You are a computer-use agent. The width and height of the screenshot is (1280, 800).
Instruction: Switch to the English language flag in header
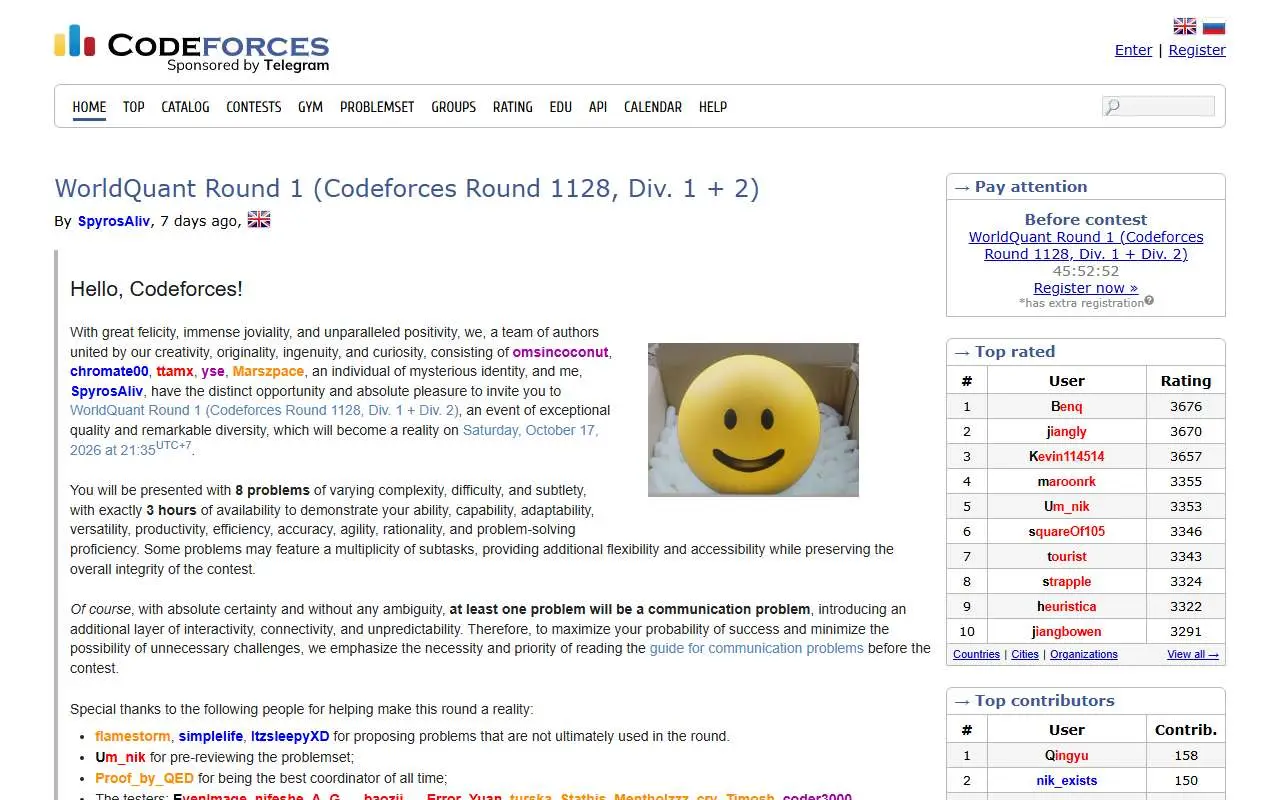[1185, 27]
